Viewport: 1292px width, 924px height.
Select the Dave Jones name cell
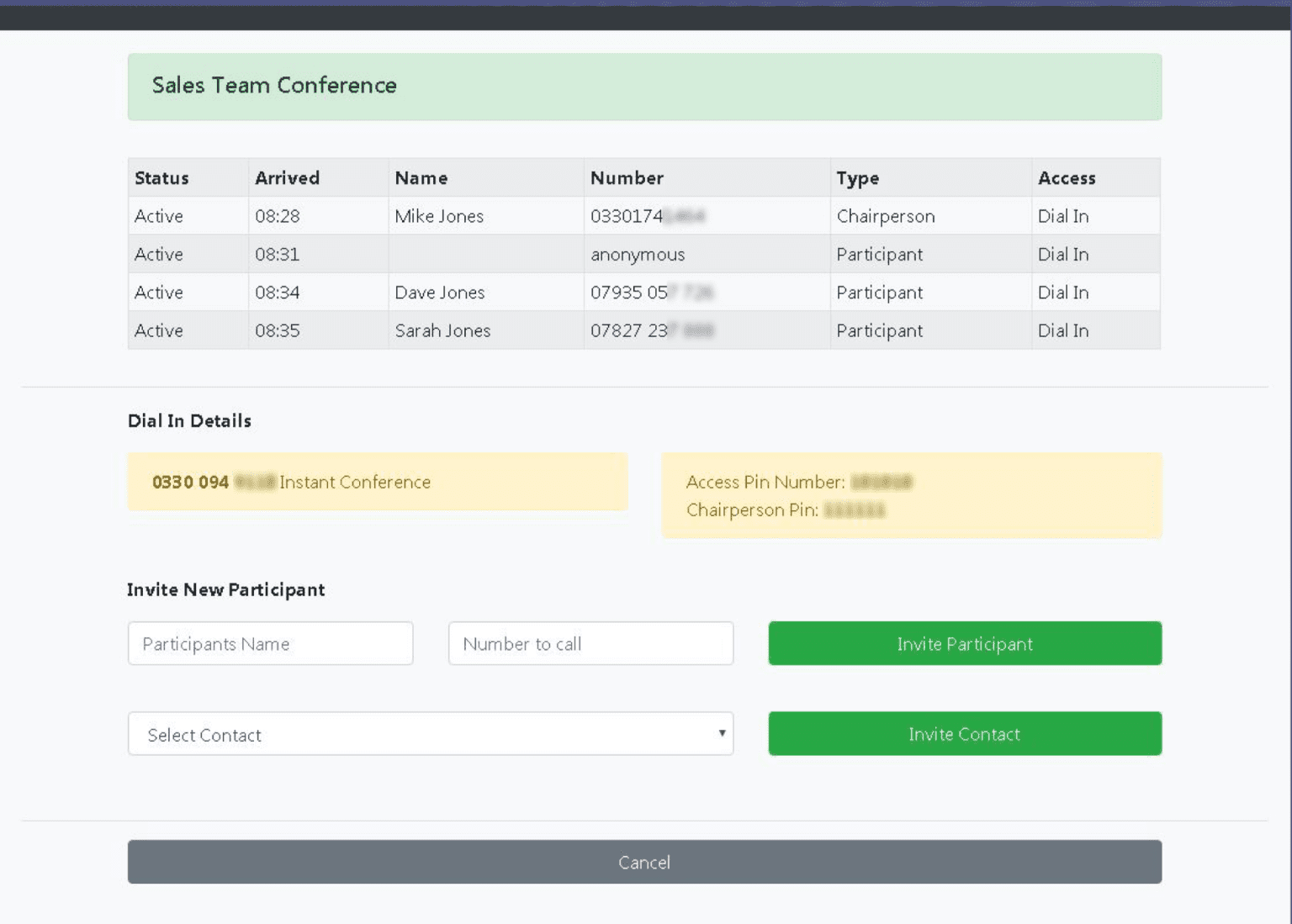440,293
